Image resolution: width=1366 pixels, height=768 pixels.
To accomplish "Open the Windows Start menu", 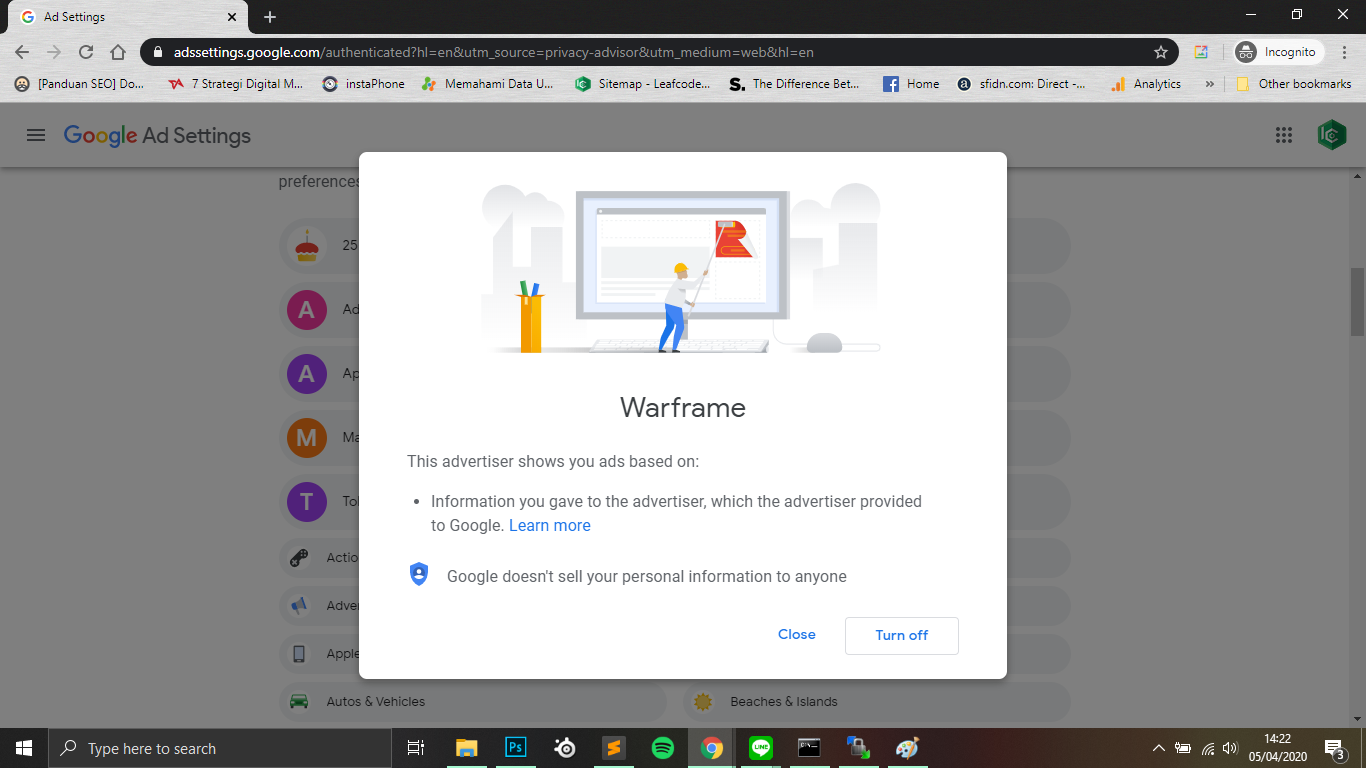I will (x=24, y=748).
